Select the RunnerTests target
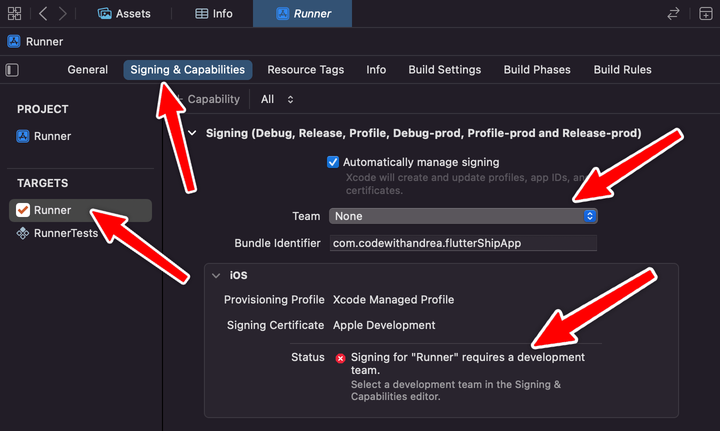This screenshot has width=720, height=431. click(57, 233)
